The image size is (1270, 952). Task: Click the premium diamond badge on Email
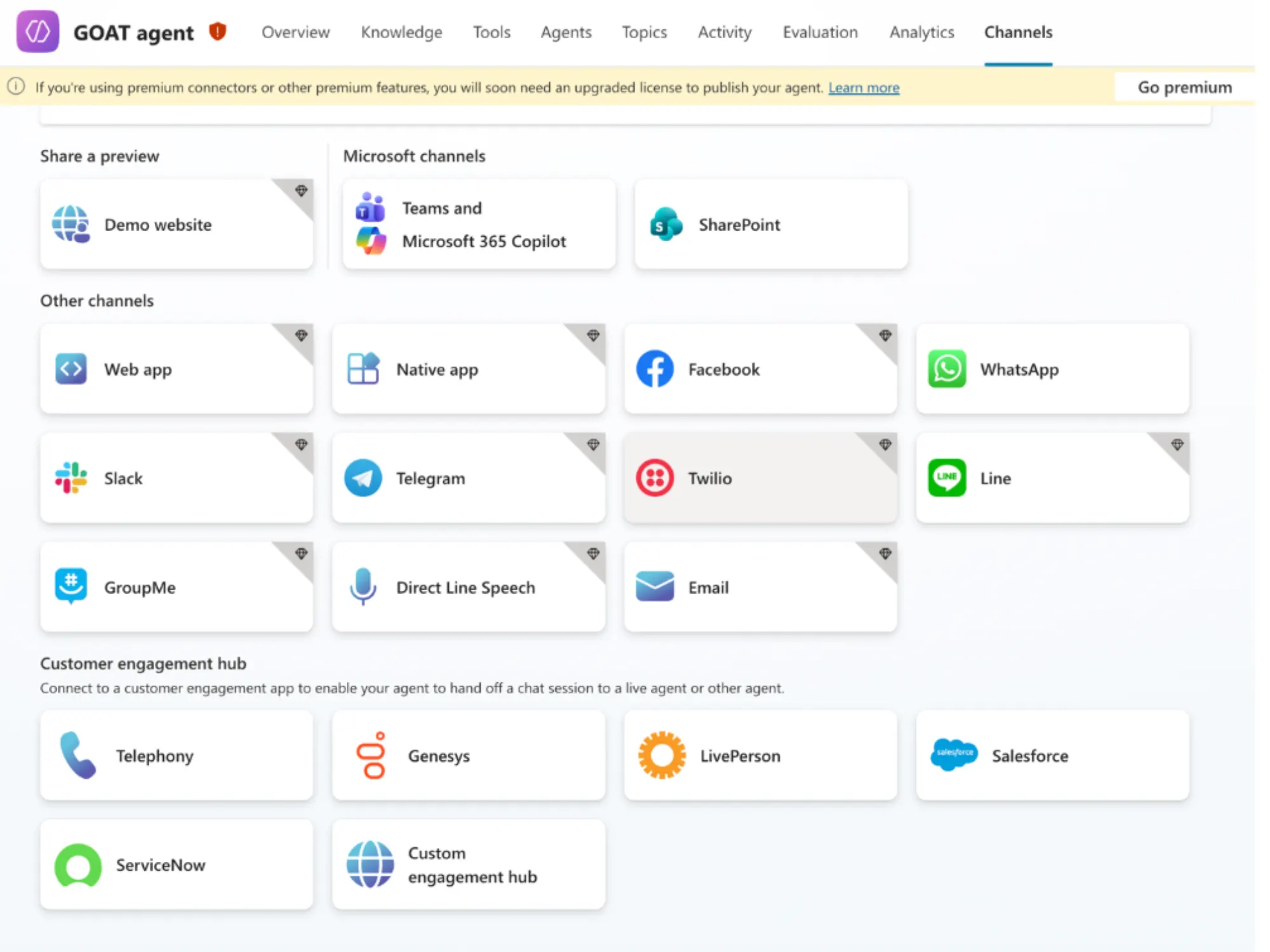(885, 553)
